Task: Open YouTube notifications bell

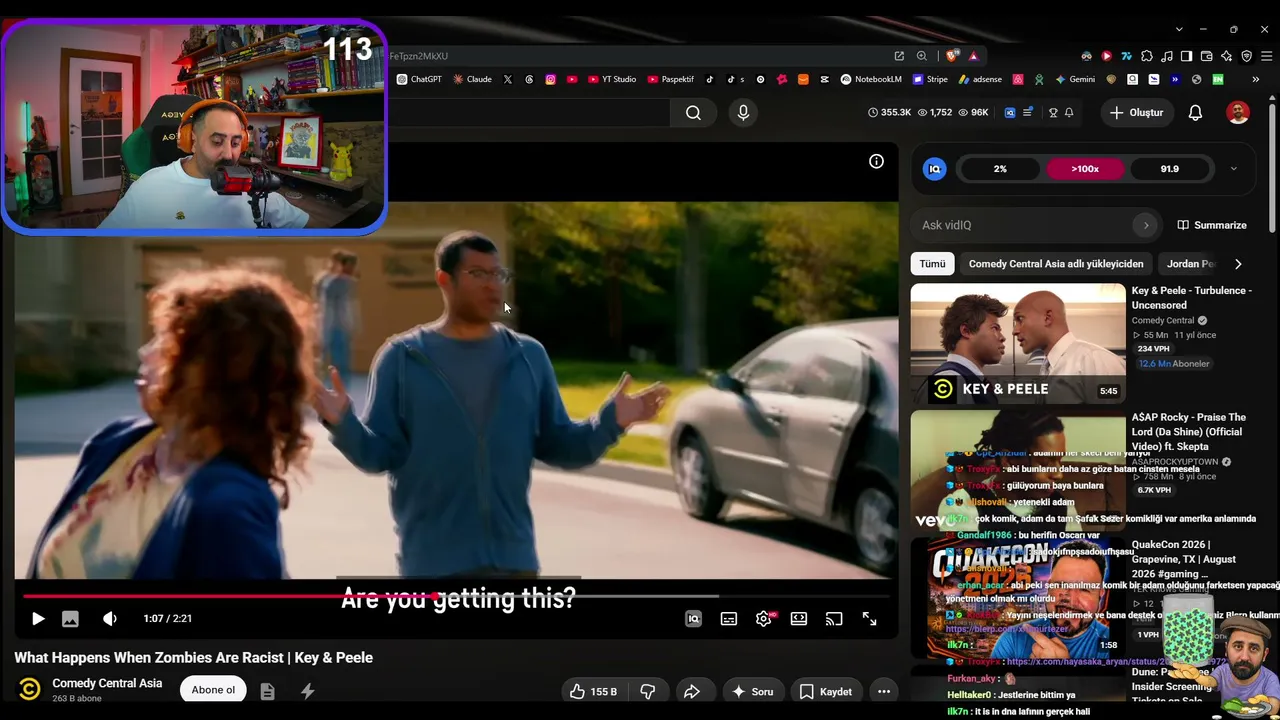Action: click(x=1195, y=113)
